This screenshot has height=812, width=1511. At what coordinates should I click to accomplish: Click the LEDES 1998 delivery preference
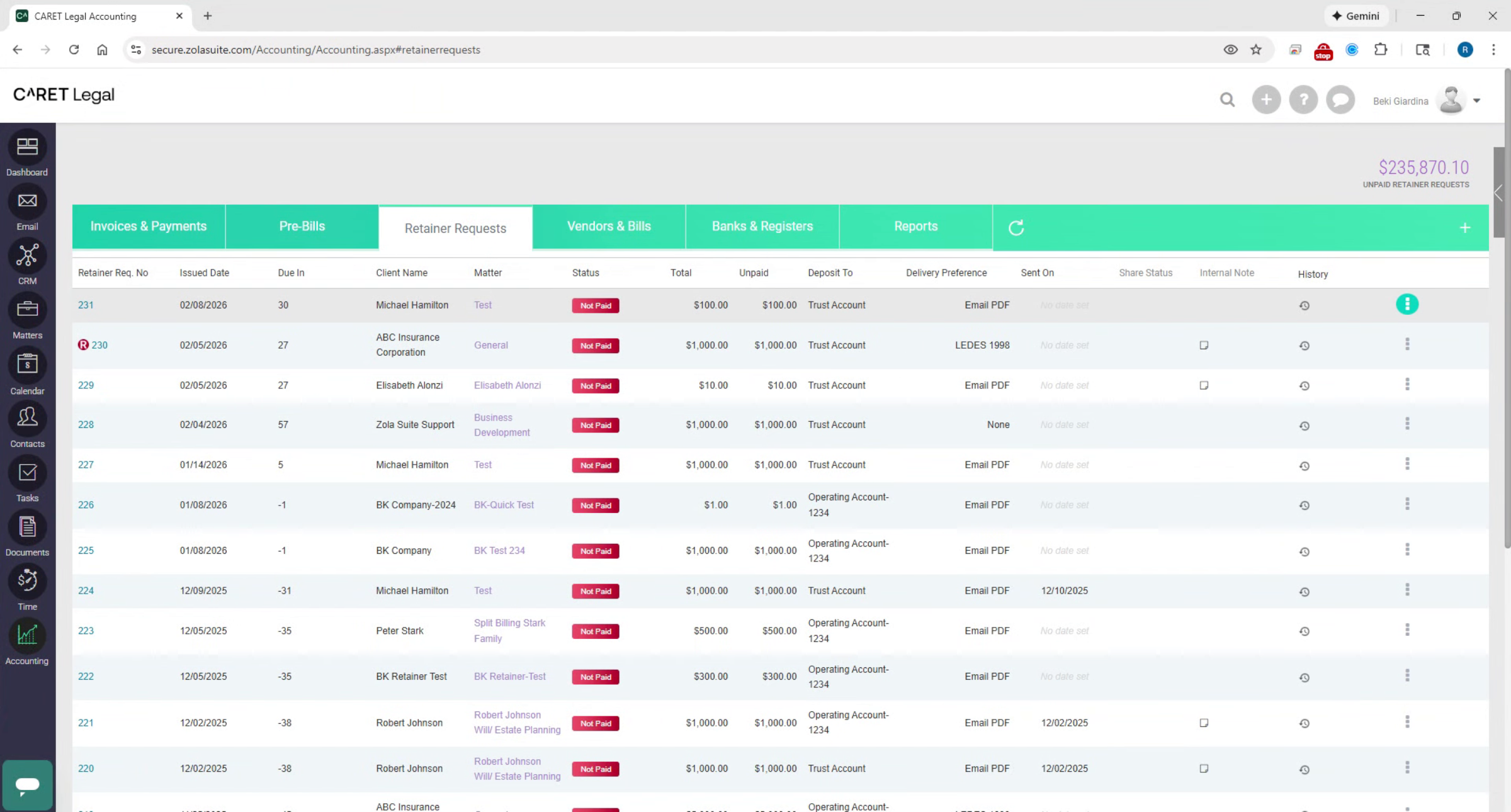[x=982, y=345]
